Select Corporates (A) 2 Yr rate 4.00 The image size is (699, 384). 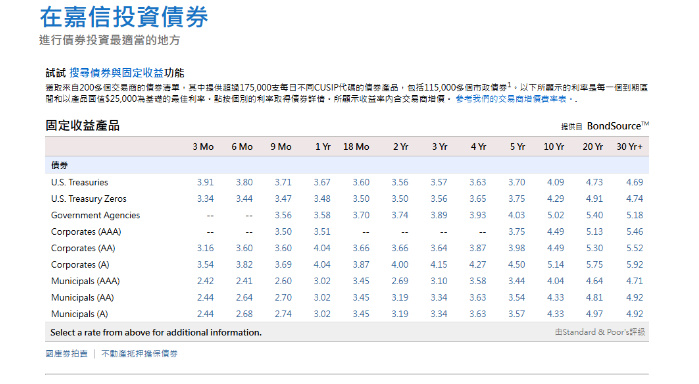point(400,264)
